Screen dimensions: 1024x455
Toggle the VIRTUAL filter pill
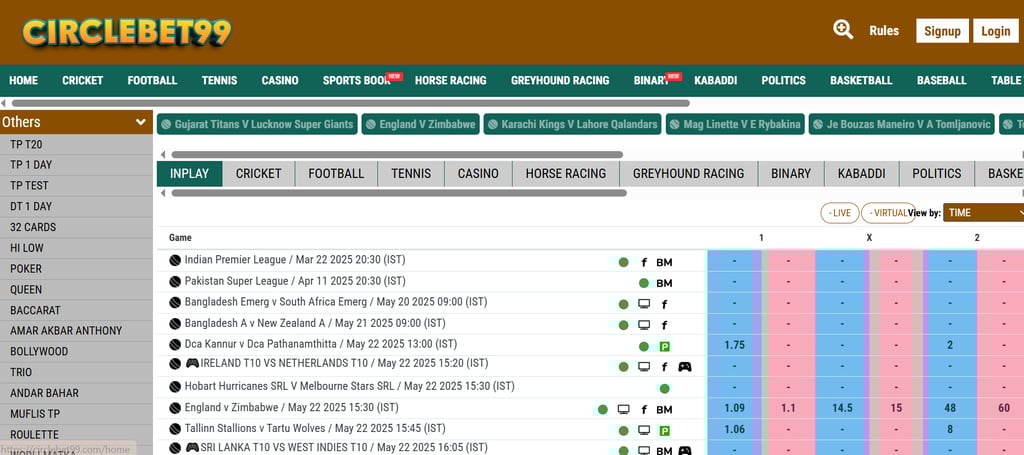(x=888, y=213)
